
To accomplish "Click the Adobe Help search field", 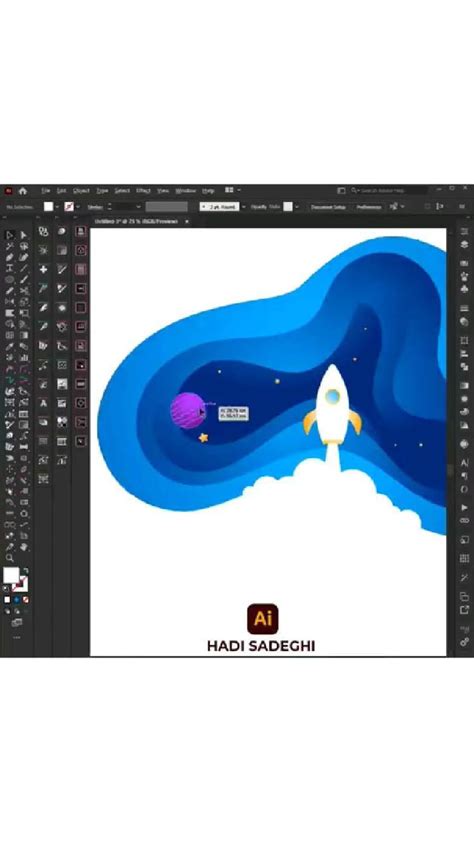I will pyautogui.click(x=389, y=191).
